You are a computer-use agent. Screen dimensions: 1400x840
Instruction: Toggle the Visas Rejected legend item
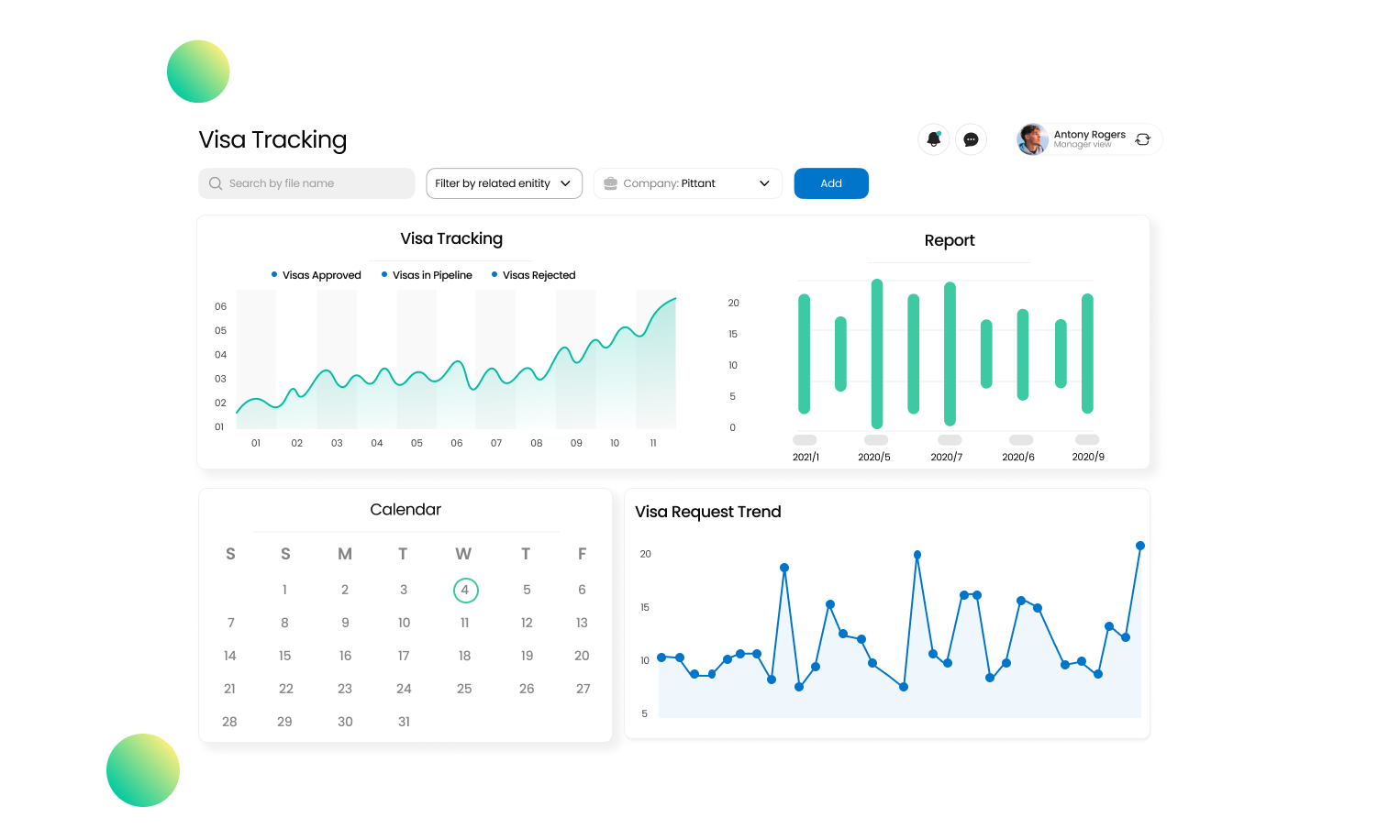[x=534, y=275]
